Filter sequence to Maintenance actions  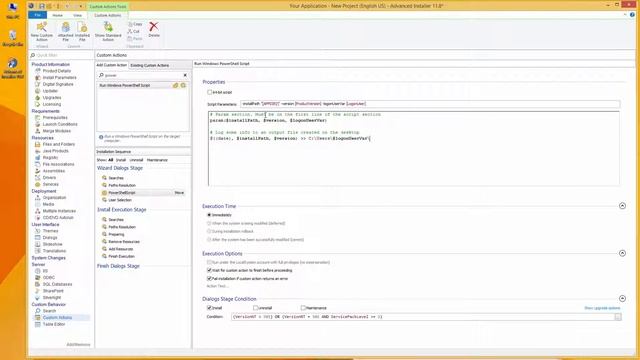(157, 160)
